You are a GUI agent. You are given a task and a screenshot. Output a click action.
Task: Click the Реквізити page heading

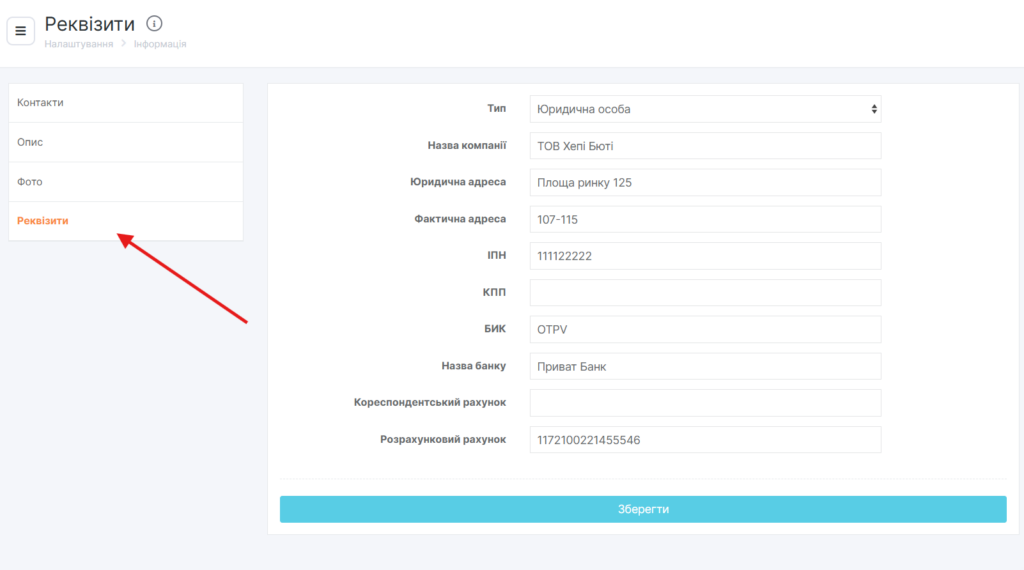click(x=90, y=24)
